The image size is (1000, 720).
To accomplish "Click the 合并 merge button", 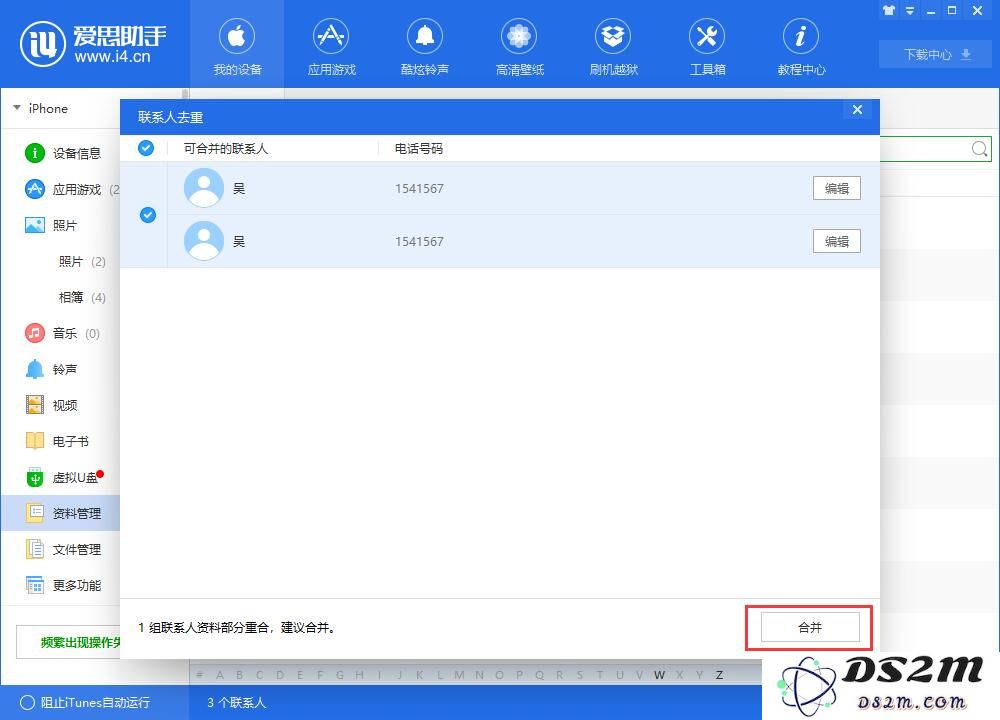I will pos(810,628).
